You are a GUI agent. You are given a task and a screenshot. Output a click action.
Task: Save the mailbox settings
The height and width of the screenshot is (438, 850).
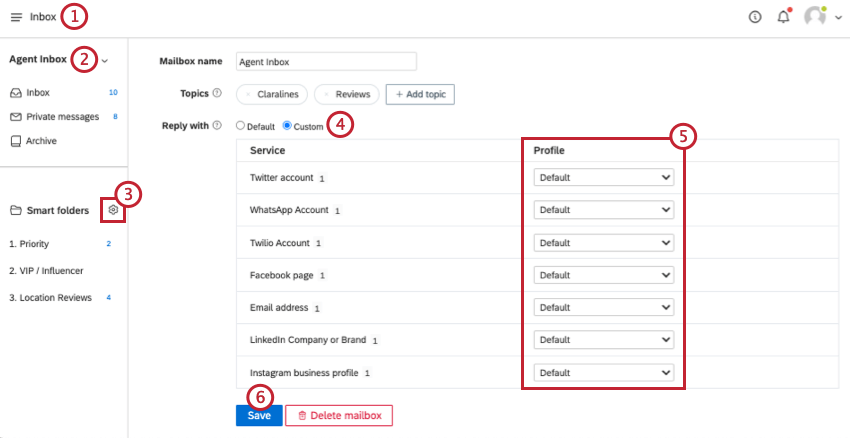259,415
